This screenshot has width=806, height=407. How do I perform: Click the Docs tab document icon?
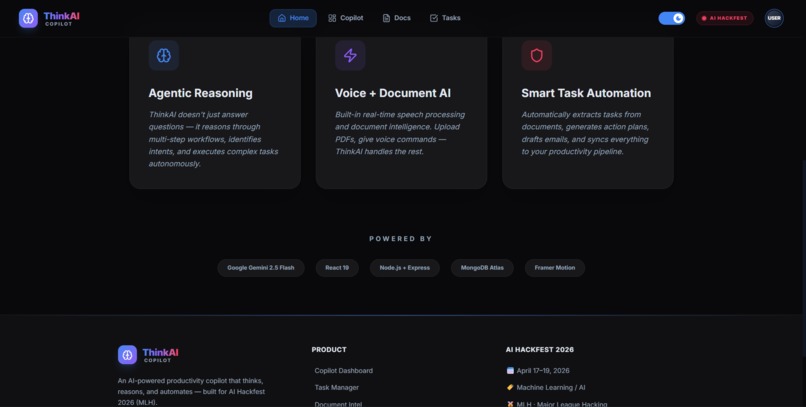(386, 18)
